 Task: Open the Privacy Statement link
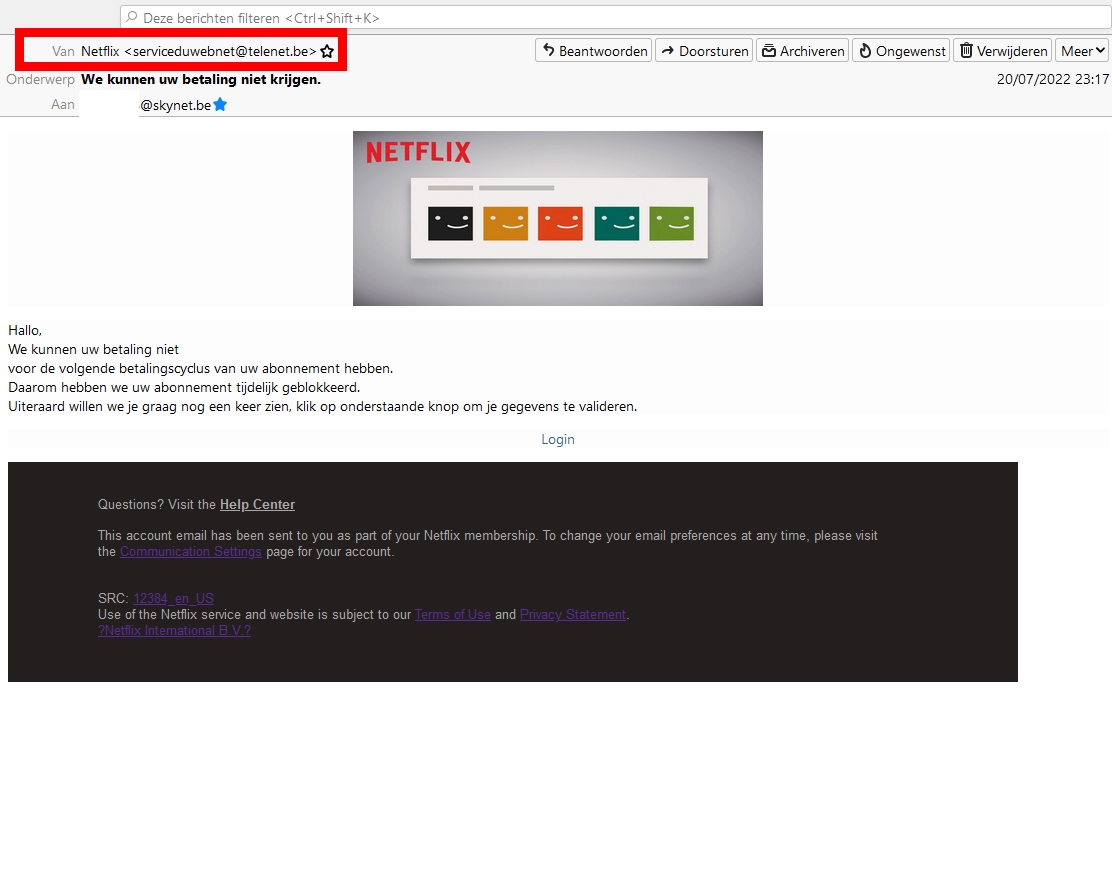(572, 615)
